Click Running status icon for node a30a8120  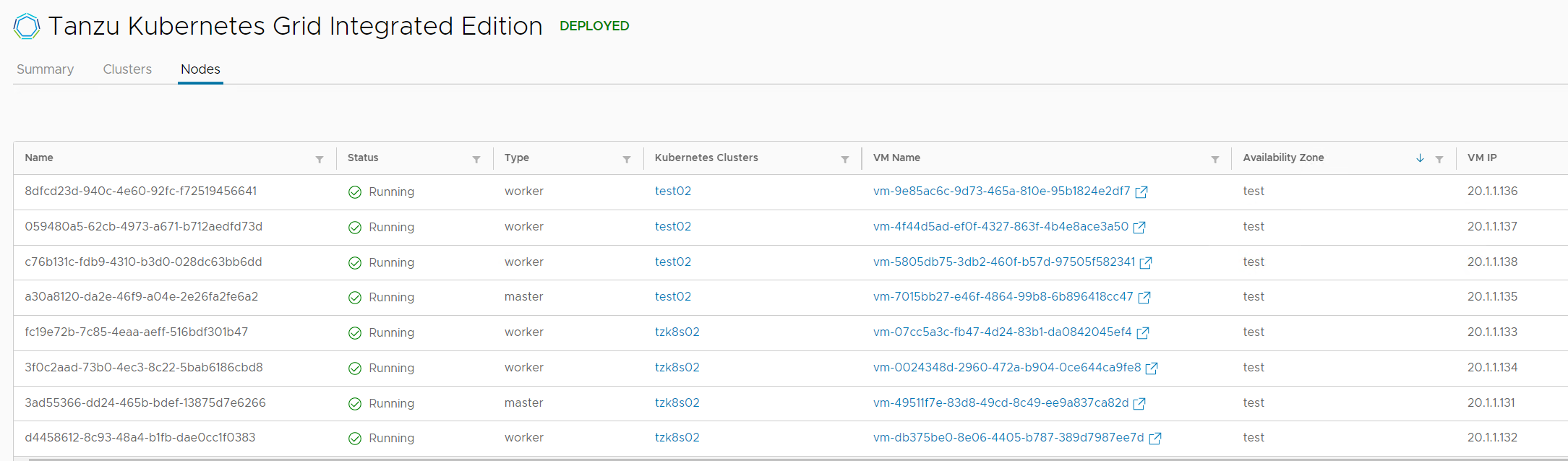(355, 298)
